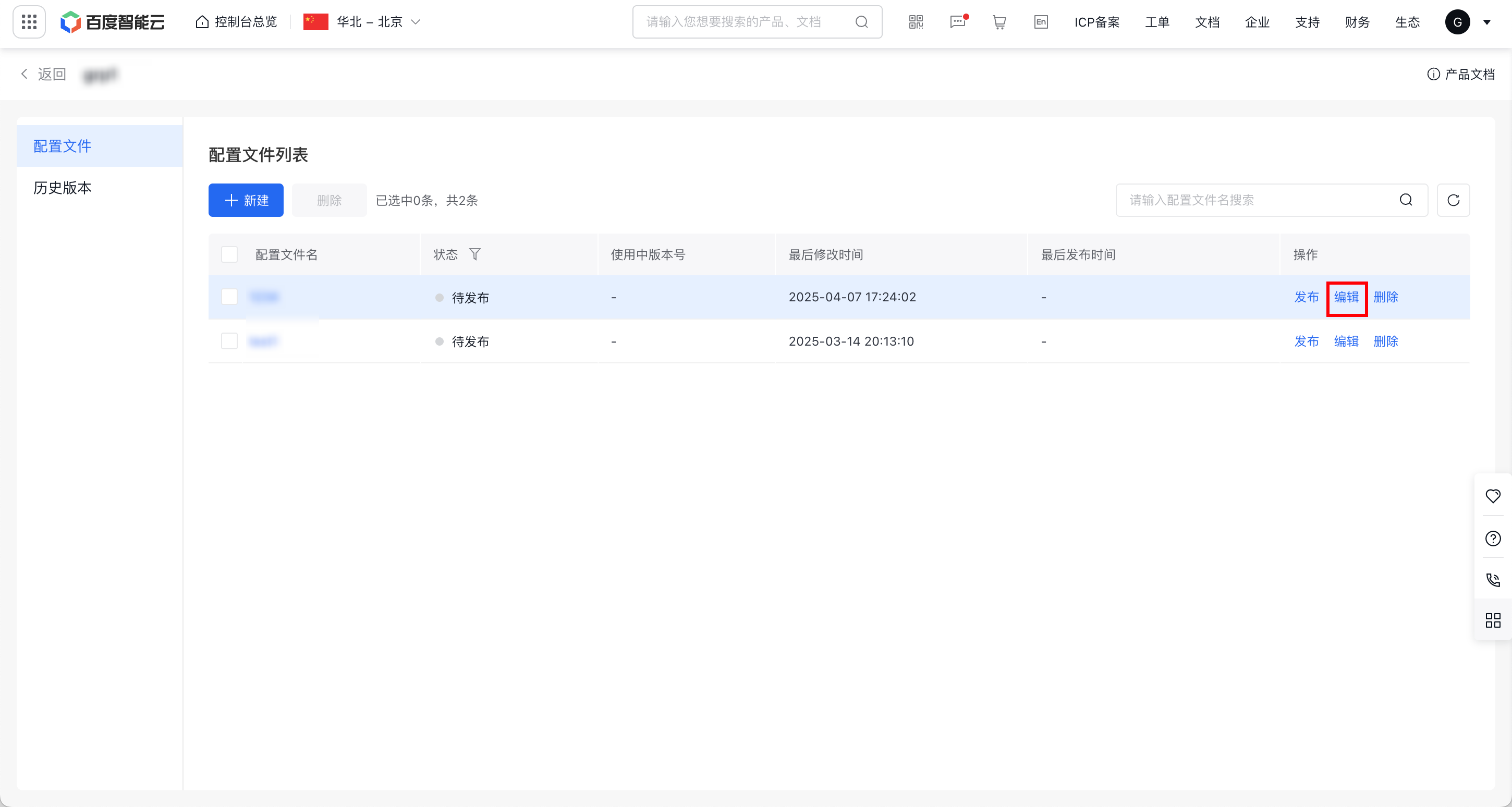This screenshot has width=1512, height=807.
Task: Open the apps grid menu icon
Action: [x=29, y=22]
